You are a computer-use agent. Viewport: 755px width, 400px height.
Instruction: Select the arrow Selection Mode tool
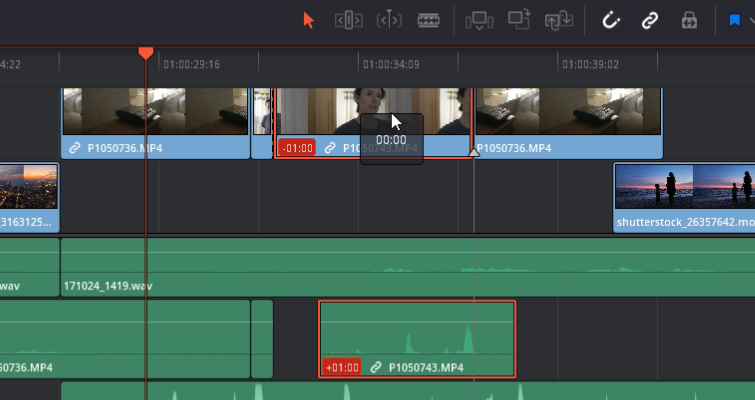coord(308,21)
